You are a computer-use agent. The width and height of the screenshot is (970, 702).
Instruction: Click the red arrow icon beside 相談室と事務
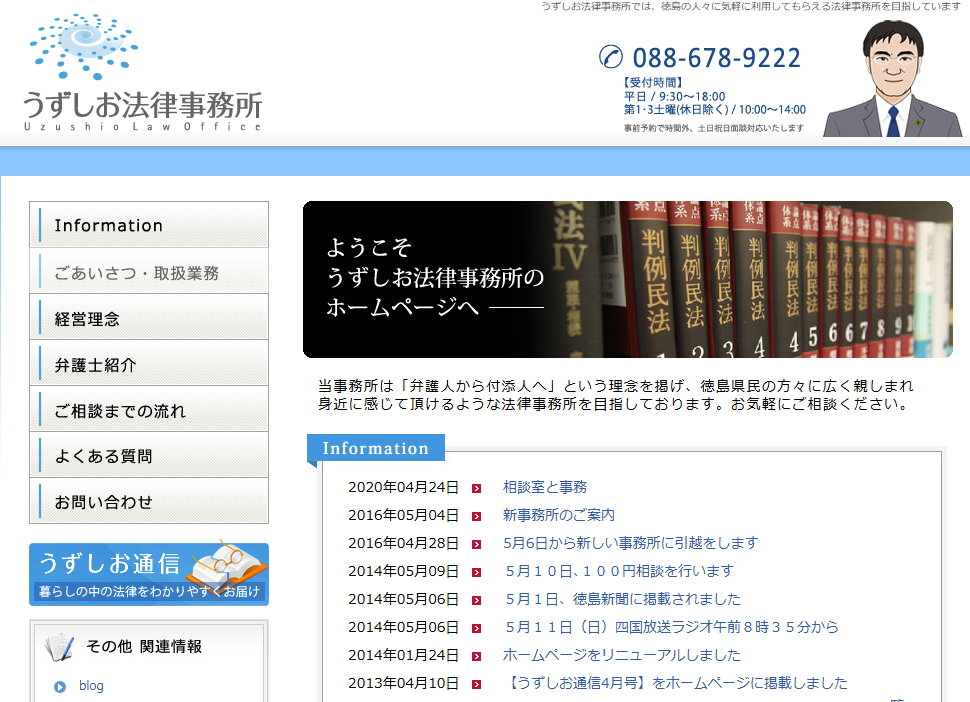pos(477,488)
